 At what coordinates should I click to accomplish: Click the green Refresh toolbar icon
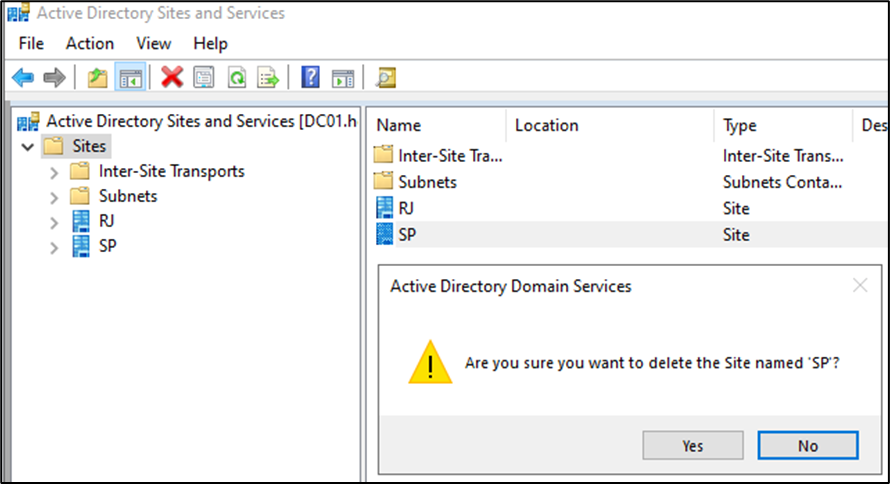(236, 78)
